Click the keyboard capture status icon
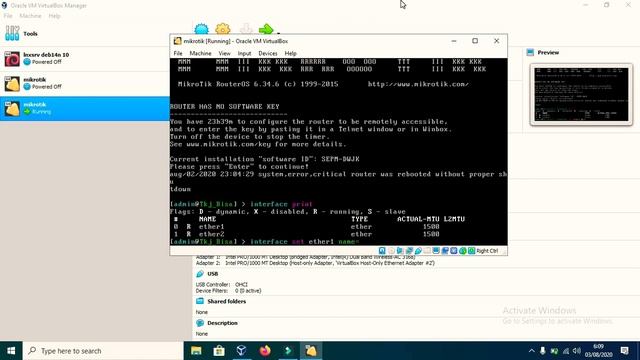Viewport: 640px width, 360px height. click(471, 251)
